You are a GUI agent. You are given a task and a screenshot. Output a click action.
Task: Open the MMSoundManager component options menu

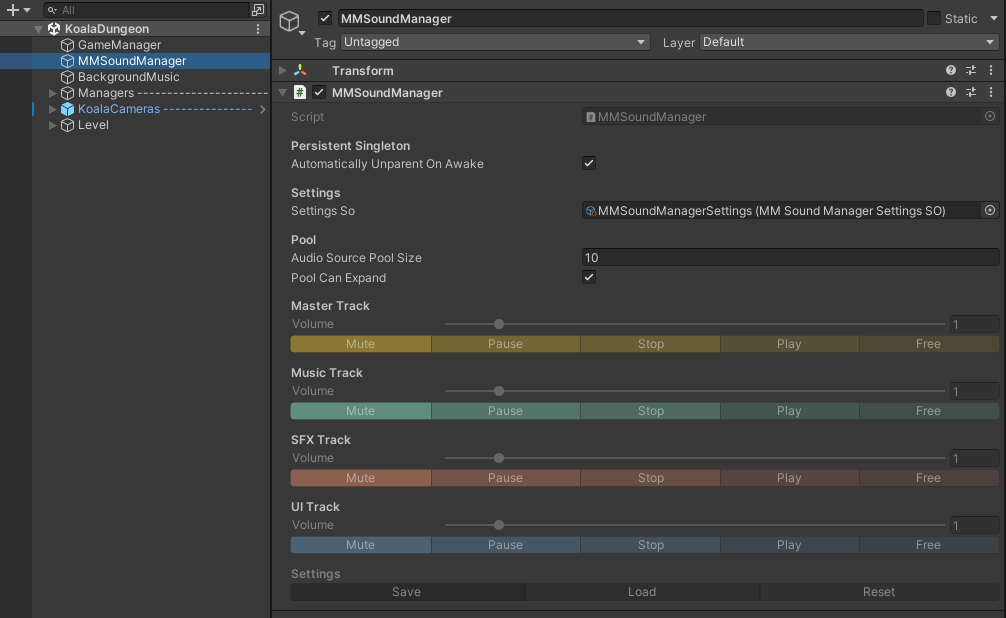pos(991,92)
